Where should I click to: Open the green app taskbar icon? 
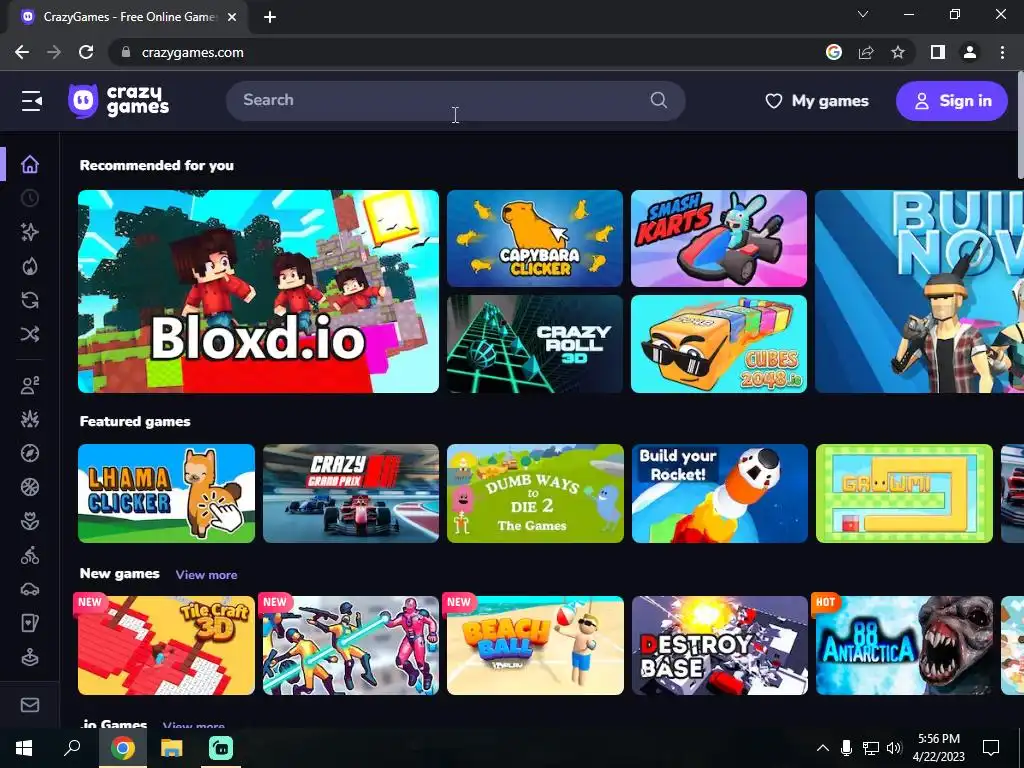[x=221, y=748]
